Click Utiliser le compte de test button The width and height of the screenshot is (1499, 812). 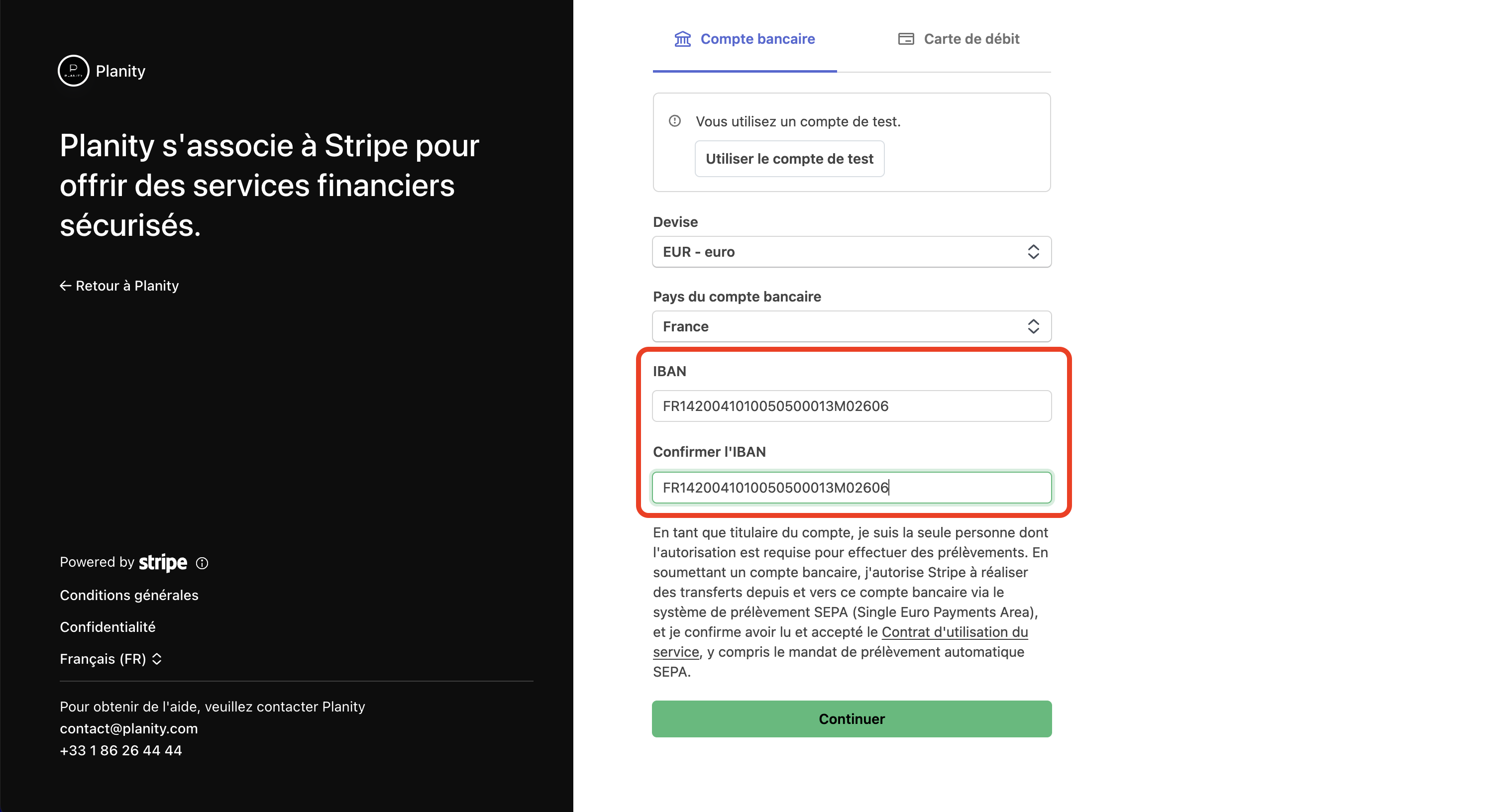(x=789, y=159)
